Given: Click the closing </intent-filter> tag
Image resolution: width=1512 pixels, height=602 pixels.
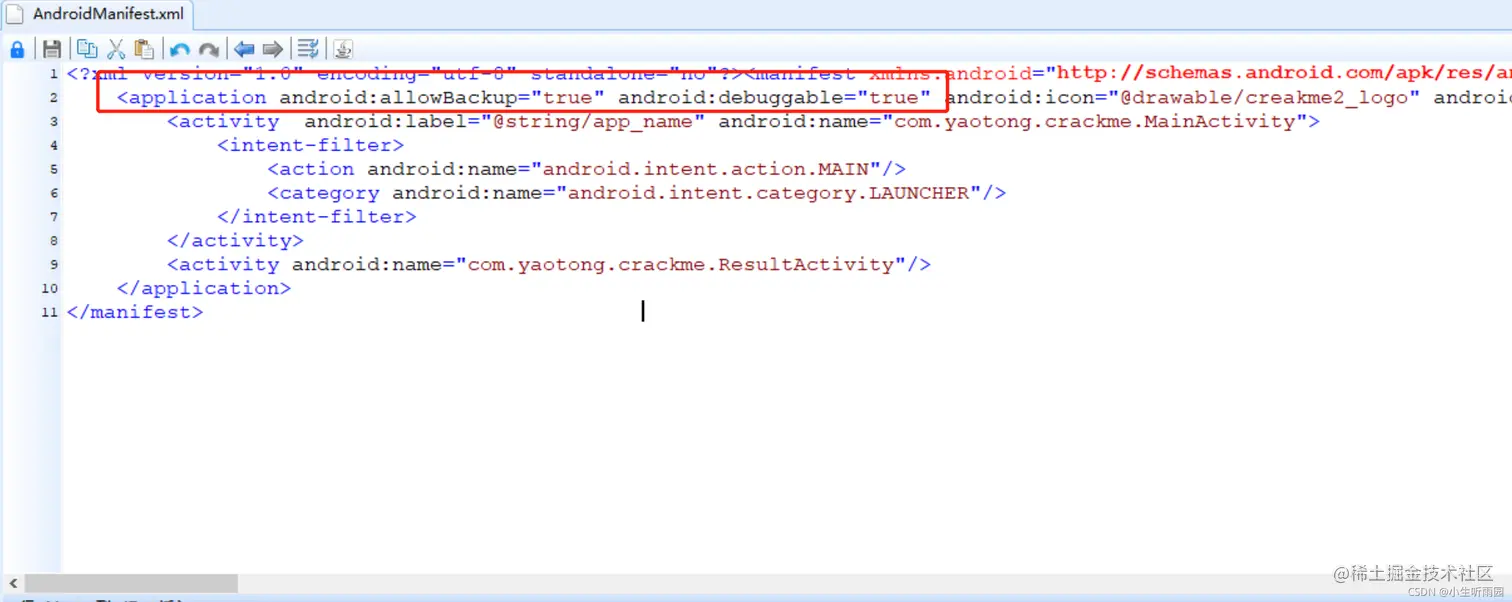Looking at the screenshot, I should click(317, 217).
